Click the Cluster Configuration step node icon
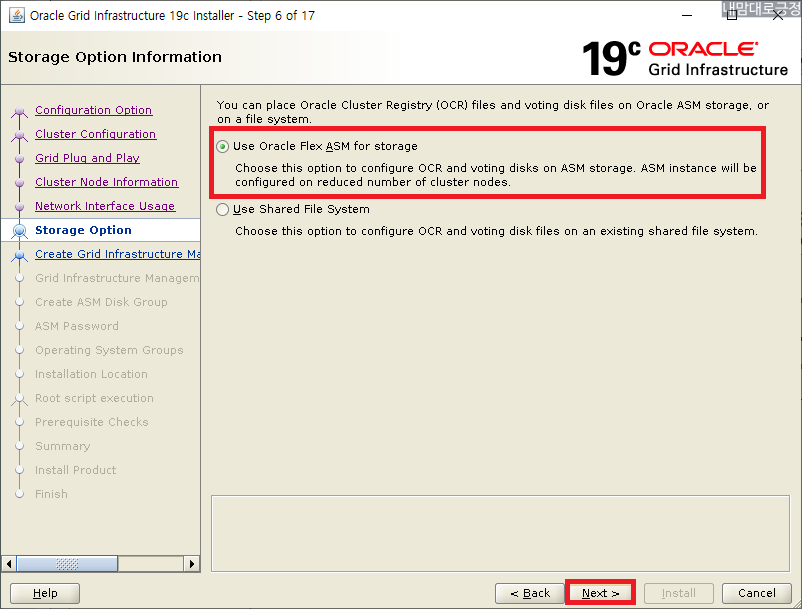Screen dimensions: 802x609 [19, 135]
